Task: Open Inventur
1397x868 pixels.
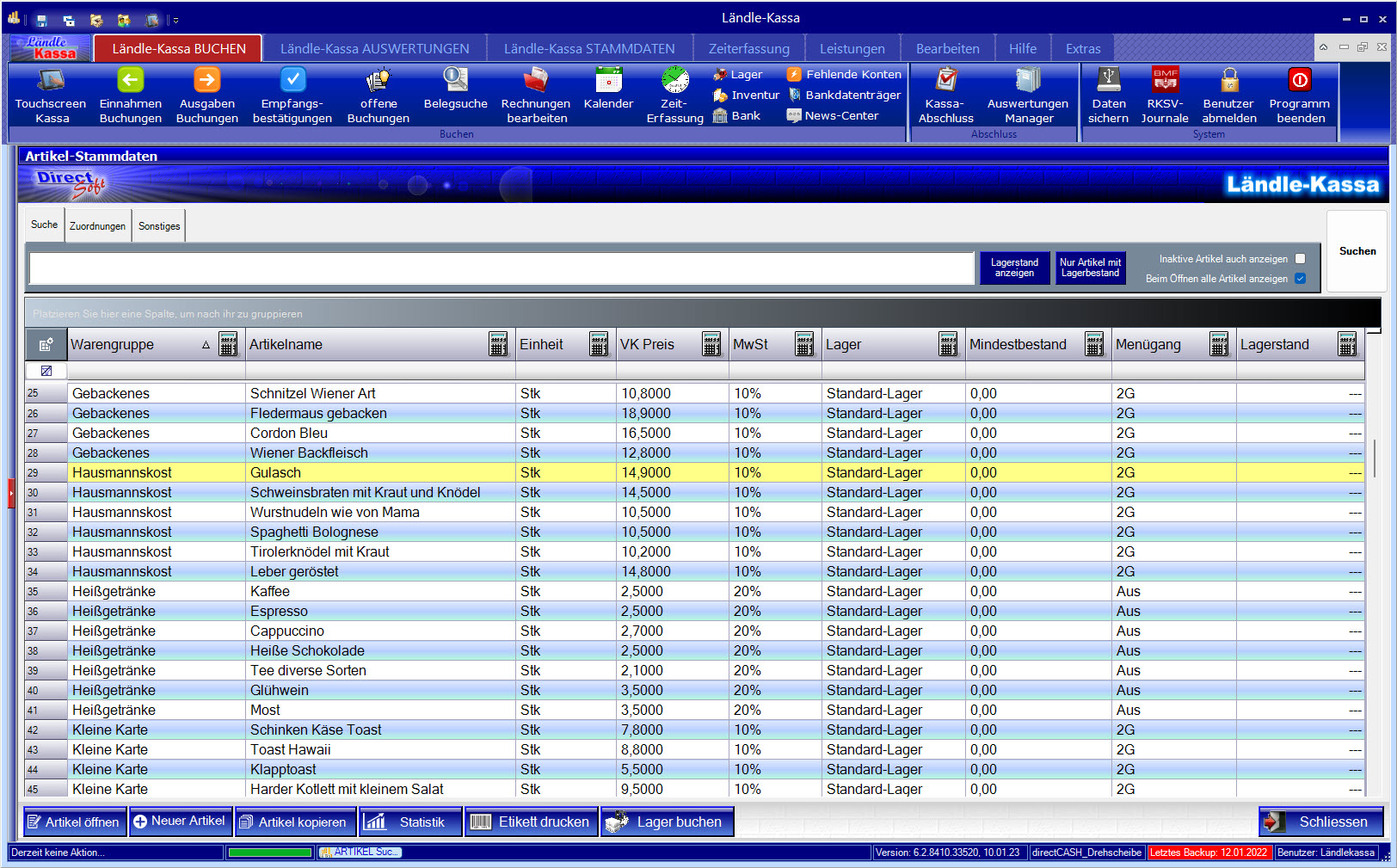Action: tap(747, 95)
